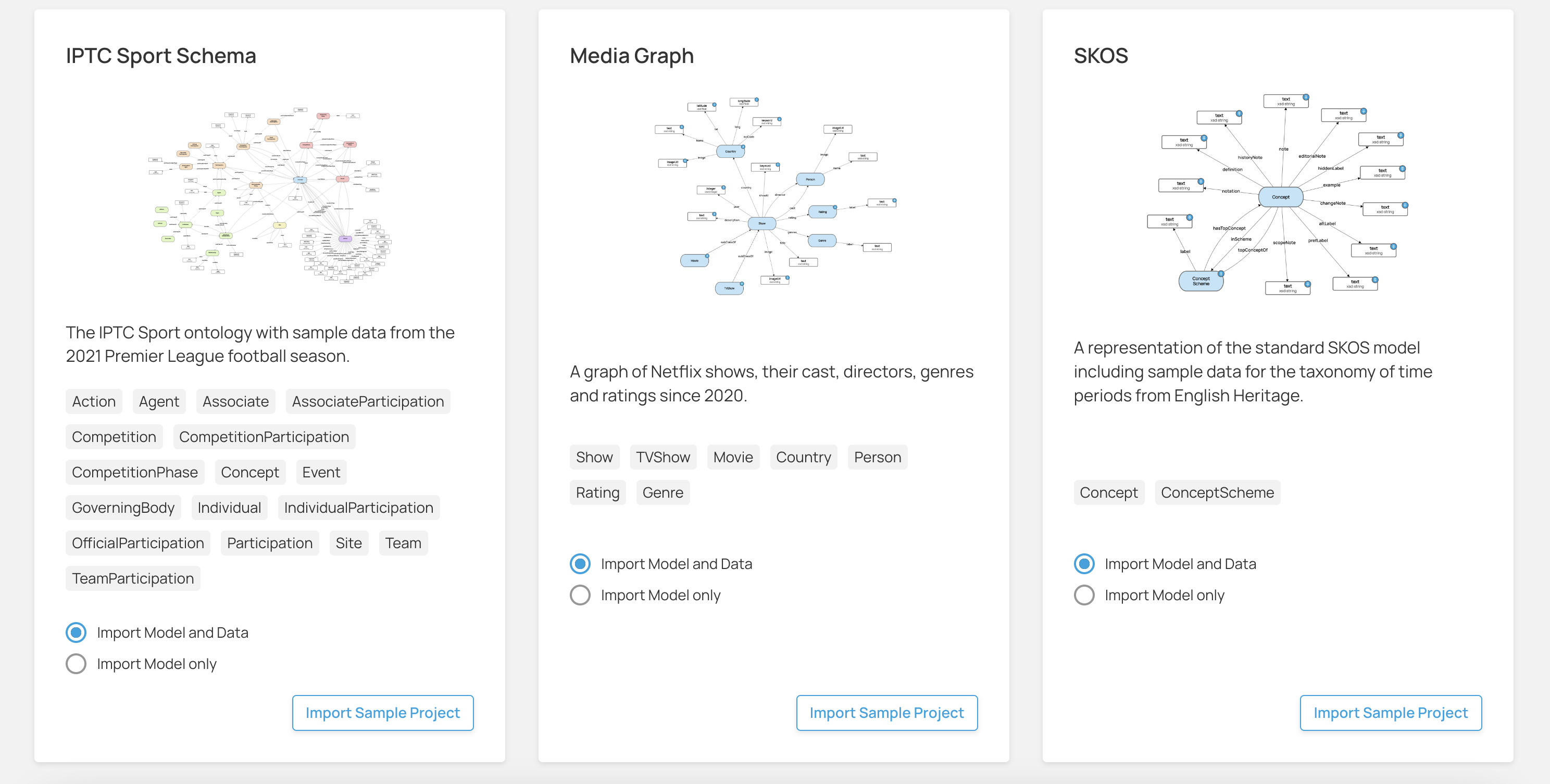Image resolution: width=1550 pixels, height=784 pixels.
Task: Click the SKOS model diagram thumbnail
Action: tap(1278, 194)
